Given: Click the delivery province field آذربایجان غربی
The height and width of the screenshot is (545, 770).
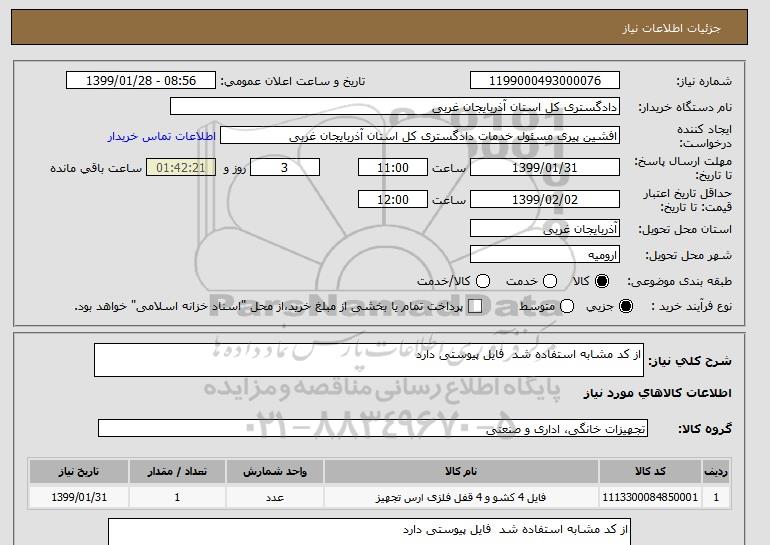Looking at the screenshot, I should tap(545, 229).
